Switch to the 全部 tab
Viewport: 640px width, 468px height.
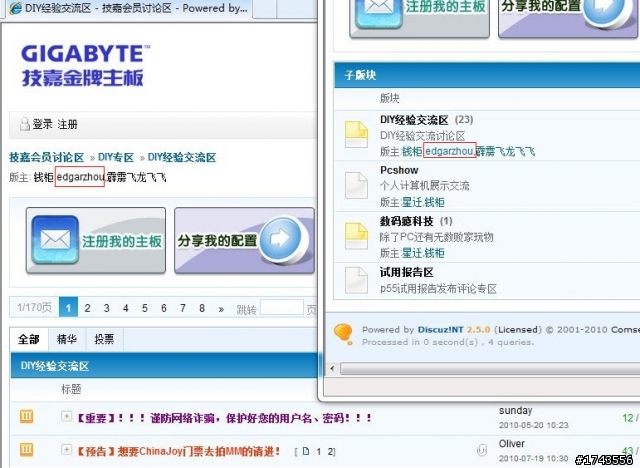29,339
